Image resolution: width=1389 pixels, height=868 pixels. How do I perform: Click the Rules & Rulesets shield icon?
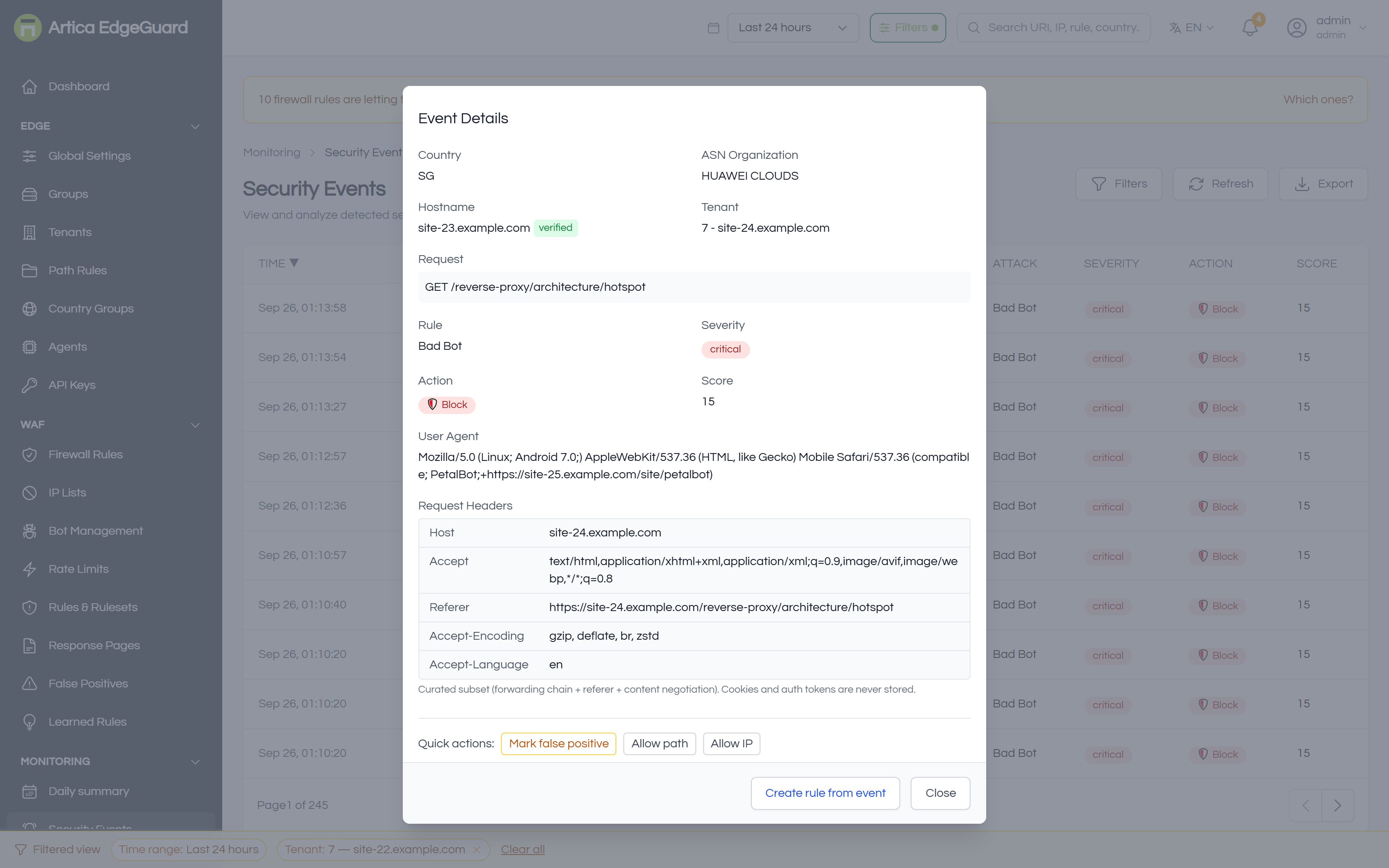(29, 607)
